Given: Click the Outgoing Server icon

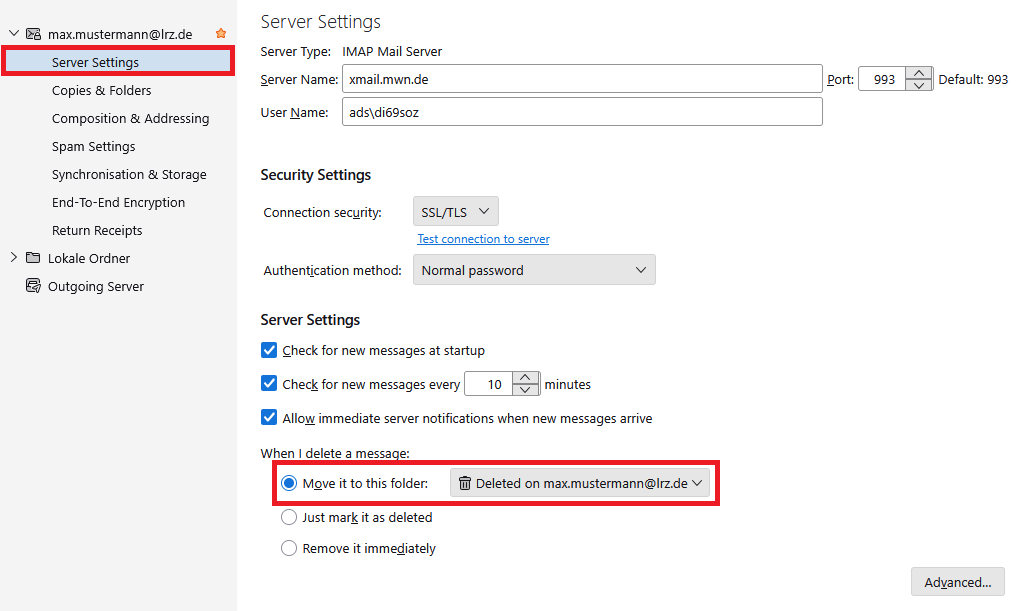Looking at the screenshot, I should tap(31, 286).
